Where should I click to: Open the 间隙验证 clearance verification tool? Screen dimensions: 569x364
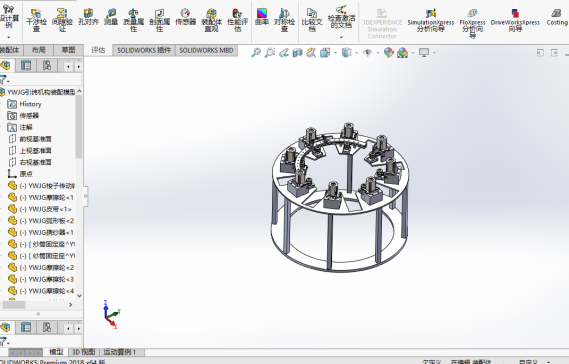click(62, 20)
